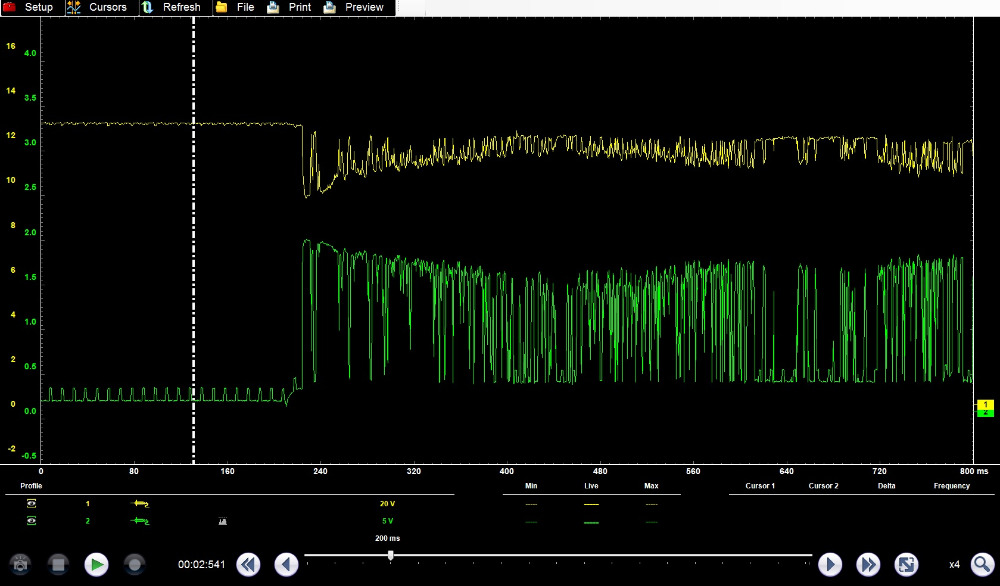Image resolution: width=1000 pixels, height=586 pixels.
Task: Click the expand view icon
Action: (906, 564)
